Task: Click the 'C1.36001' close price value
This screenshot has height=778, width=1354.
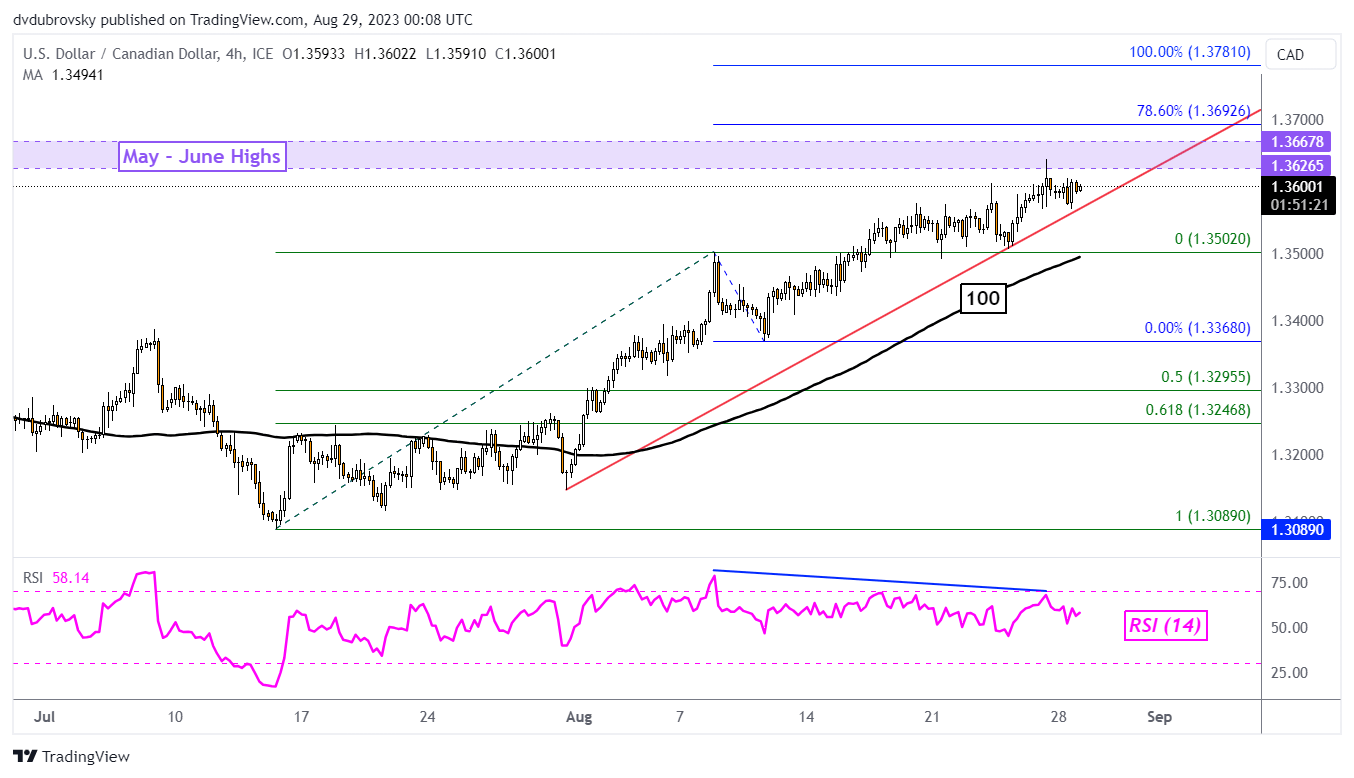Action: coord(526,54)
